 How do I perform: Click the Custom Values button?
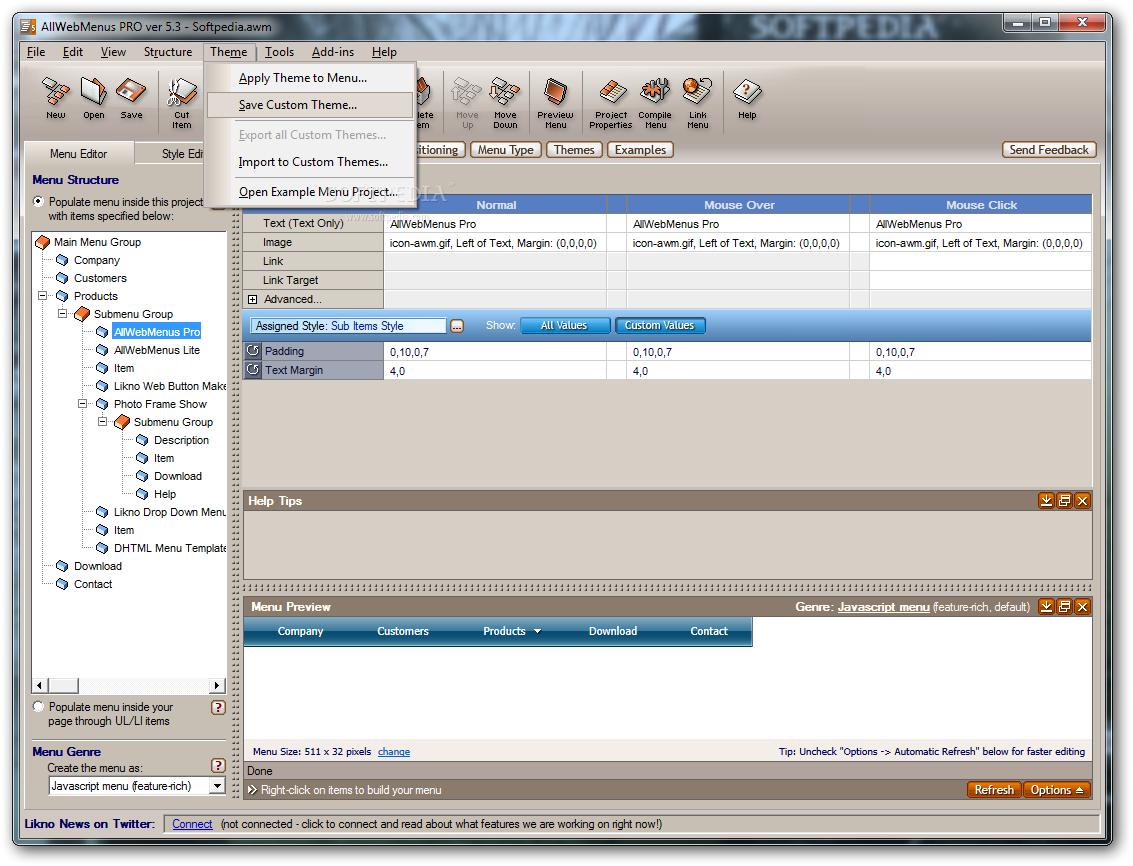[x=660, y=325]
